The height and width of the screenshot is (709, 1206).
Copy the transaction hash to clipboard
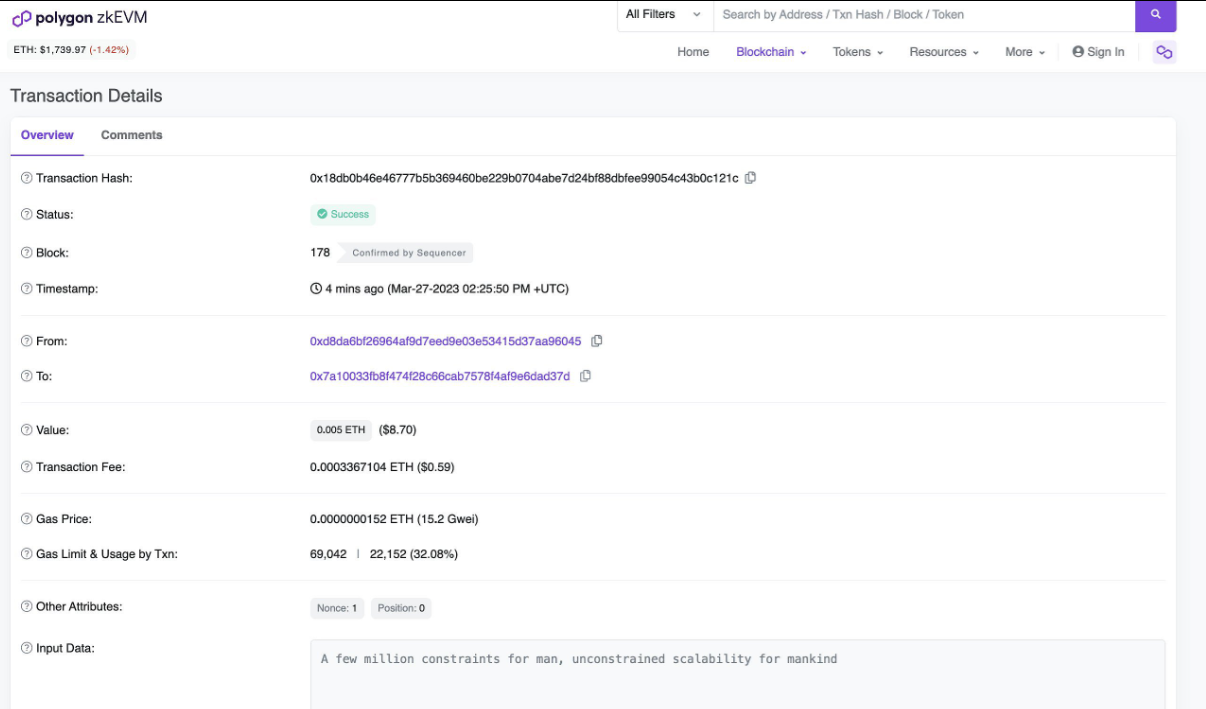(751, 178)
